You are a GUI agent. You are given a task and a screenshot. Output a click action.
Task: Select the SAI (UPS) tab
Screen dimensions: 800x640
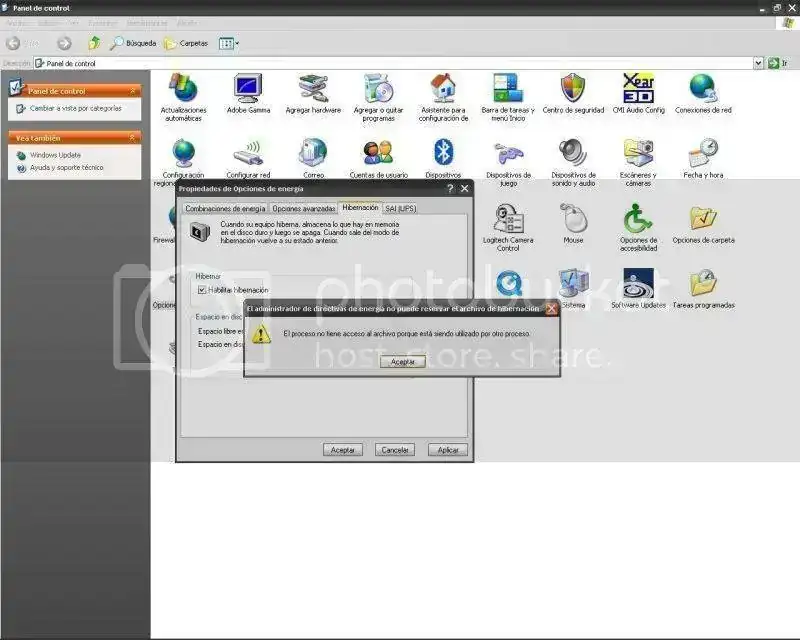pos(398,208)
